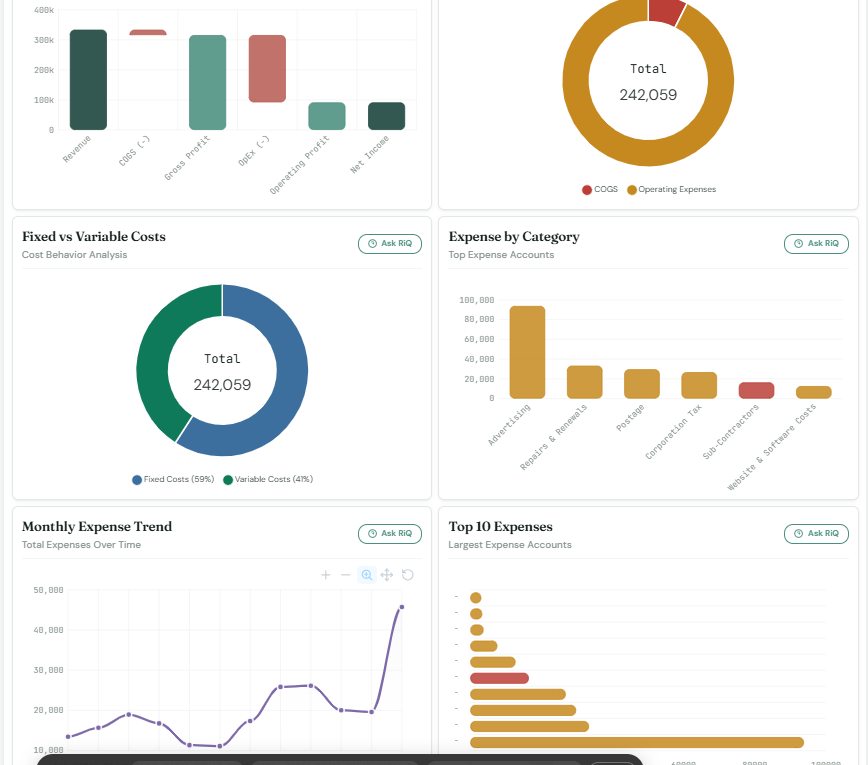Click the zoom in plus icon on Monthly Expense Trend
868x765 pixels.
pos(326,575)
